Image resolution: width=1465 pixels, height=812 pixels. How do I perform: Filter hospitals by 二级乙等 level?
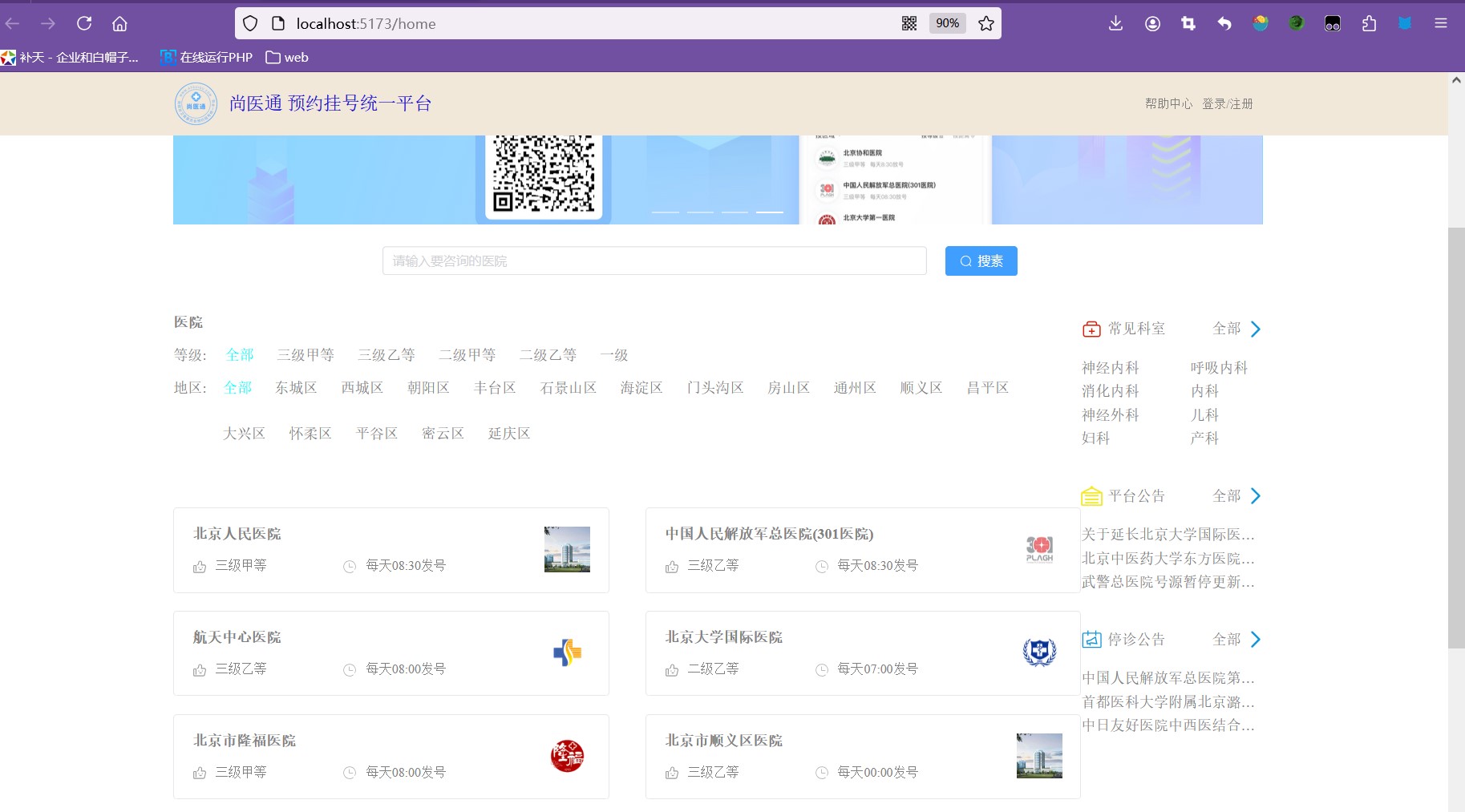pos(548,355)
